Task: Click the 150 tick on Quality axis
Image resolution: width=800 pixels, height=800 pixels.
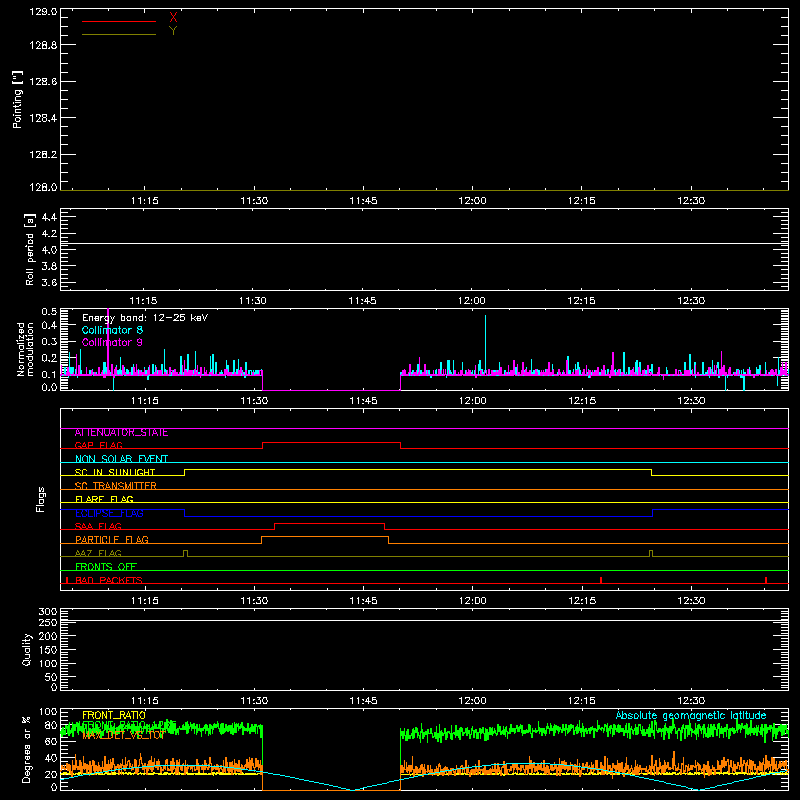Action: coord(48,650)
